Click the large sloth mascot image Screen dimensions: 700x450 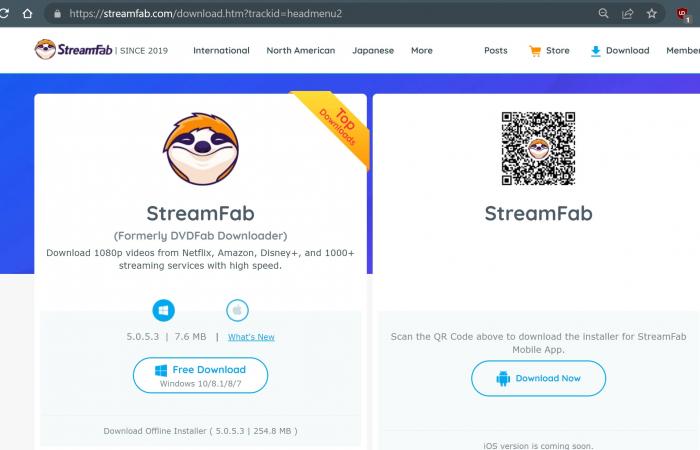(x=200, y=149)
